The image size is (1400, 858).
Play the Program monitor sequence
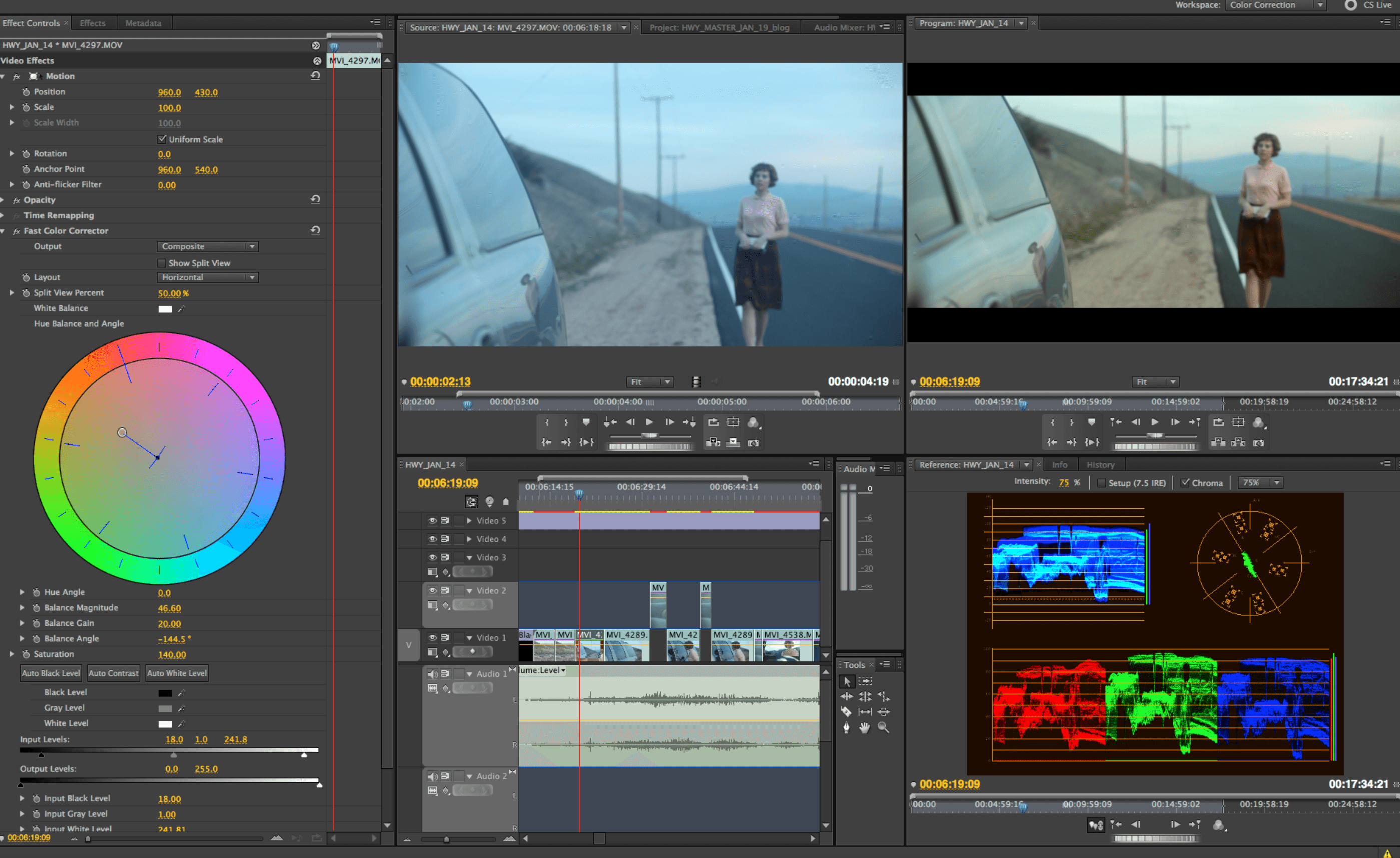coord(1155,422)
